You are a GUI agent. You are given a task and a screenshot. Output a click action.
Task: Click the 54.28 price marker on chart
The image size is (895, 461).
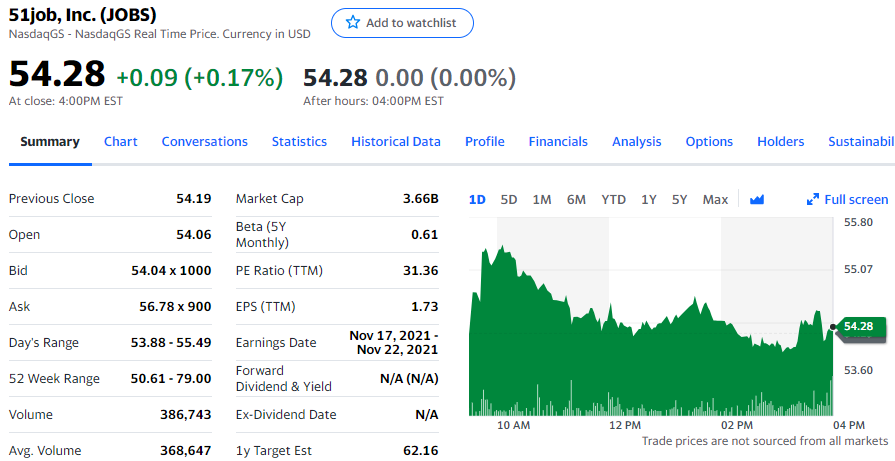(x=860, y=326)
